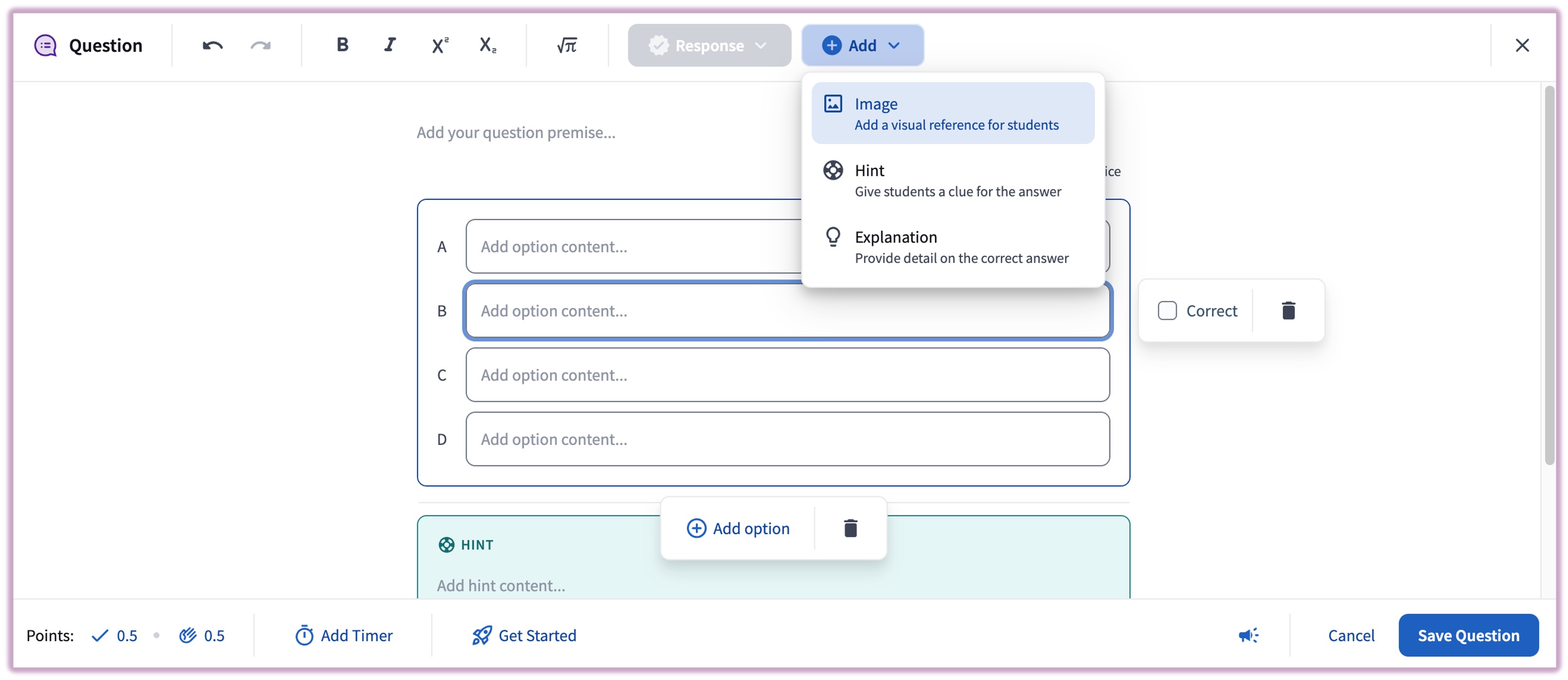The image size is (1568, 680).
Task: Apply italic formatting
Action: tap(390, 45)
